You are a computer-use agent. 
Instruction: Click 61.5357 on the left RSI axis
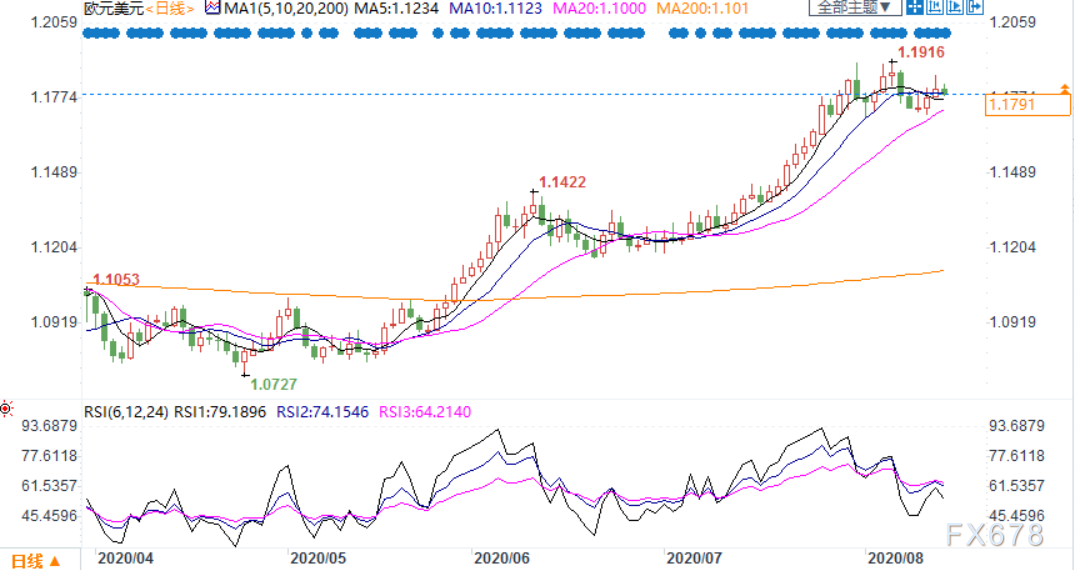coord(49,486)
